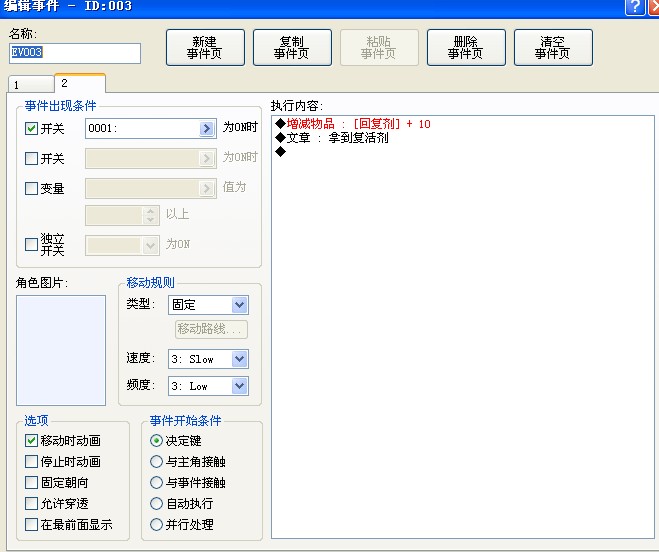The height and width of the screenshot is (552, 659).
Task: Enable the 变量 condition checkbox
Action: pos(32,188)
